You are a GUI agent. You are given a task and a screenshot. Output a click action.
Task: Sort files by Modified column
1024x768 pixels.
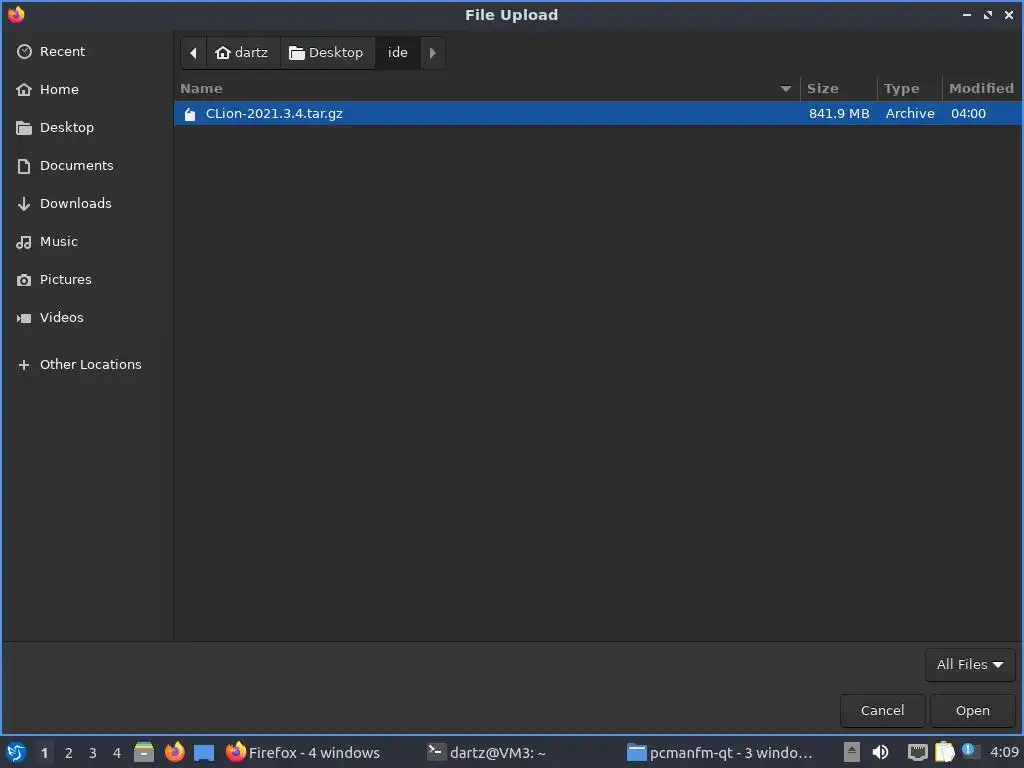[x=982, y=88]
